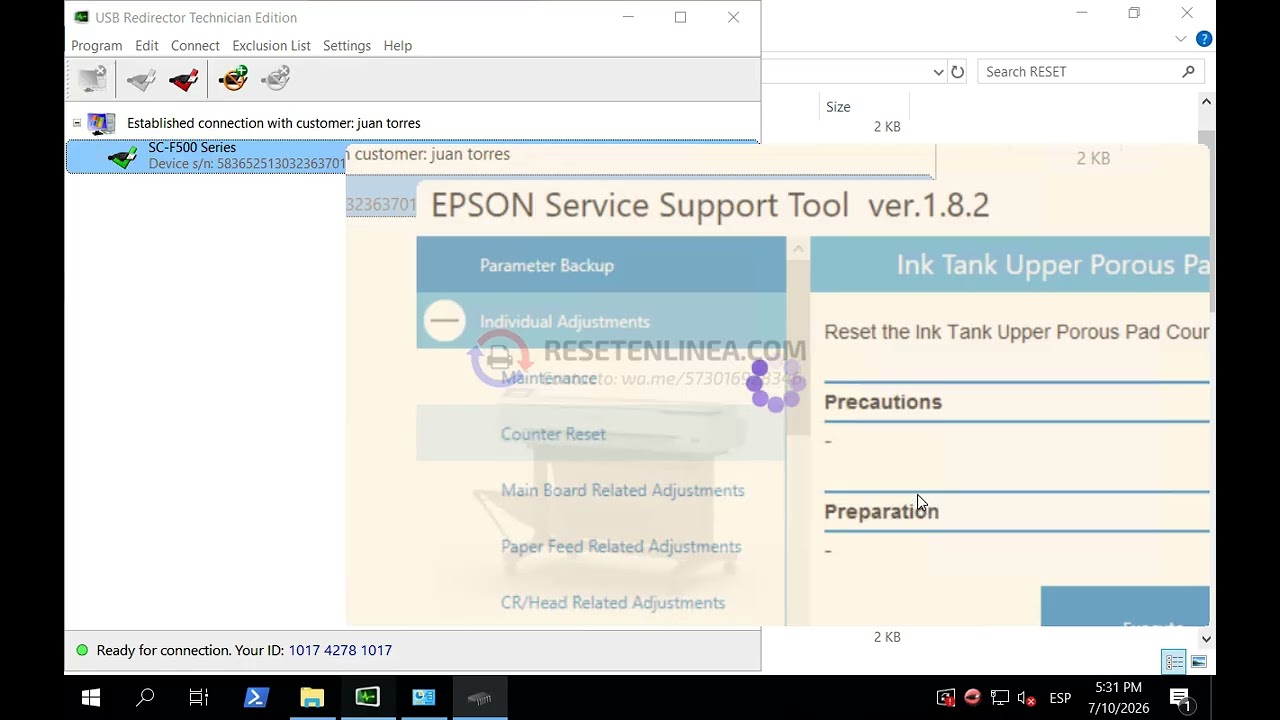Click the File Explorer help icon

(1204, 39)
